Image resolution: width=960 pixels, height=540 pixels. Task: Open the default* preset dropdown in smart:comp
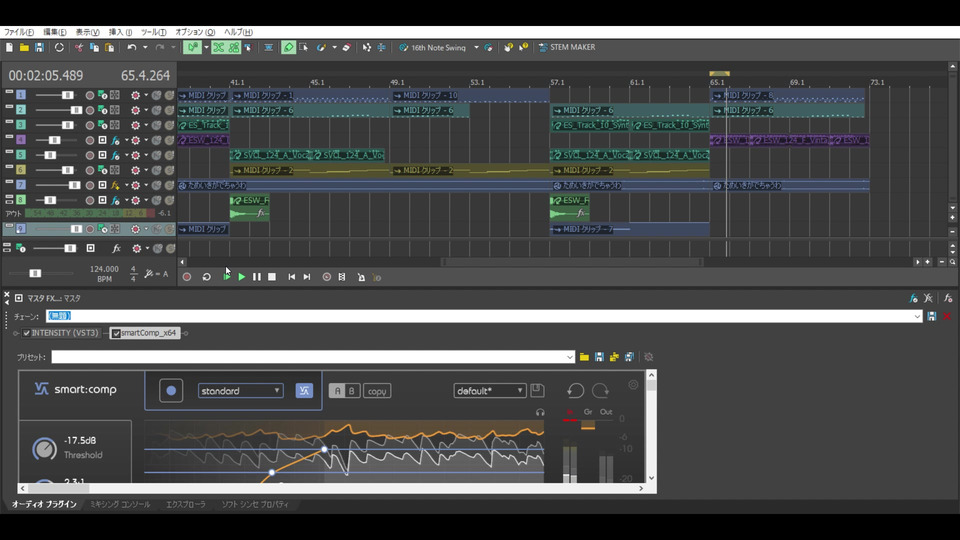tap(489, 391)
